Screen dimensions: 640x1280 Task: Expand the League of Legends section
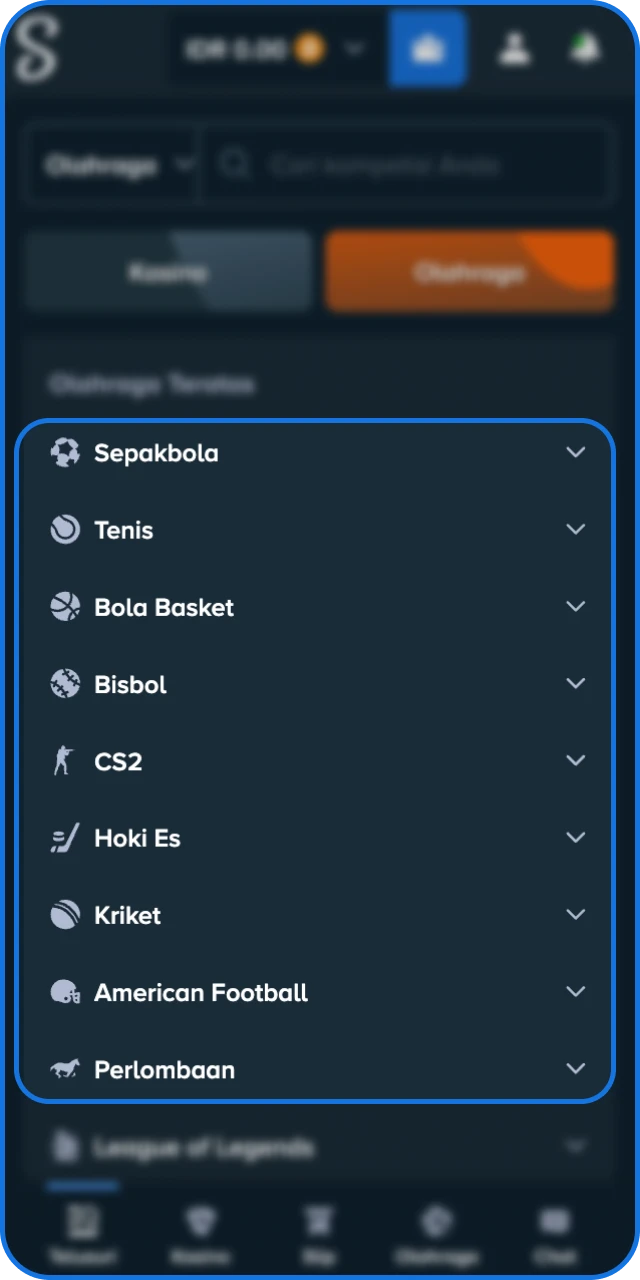tap(576, 1147)
